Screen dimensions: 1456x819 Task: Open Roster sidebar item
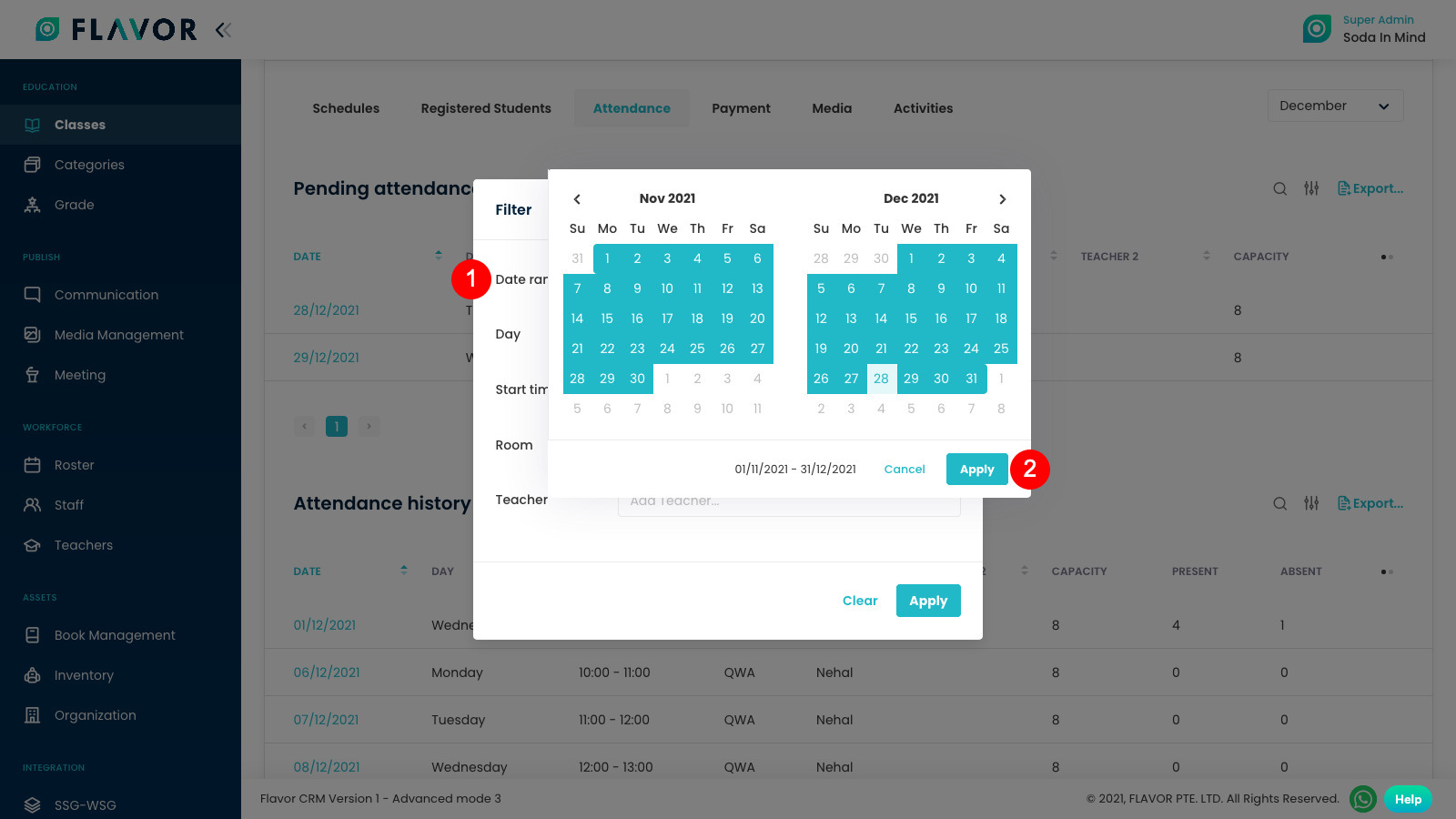click(120, 465)
